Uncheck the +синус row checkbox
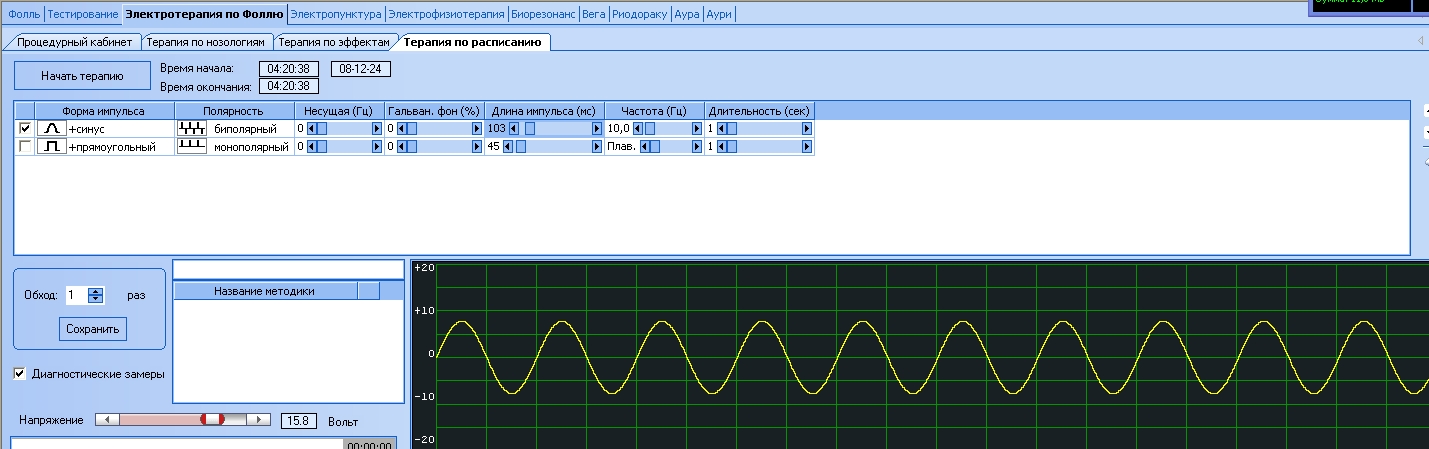 pos(25,129)
